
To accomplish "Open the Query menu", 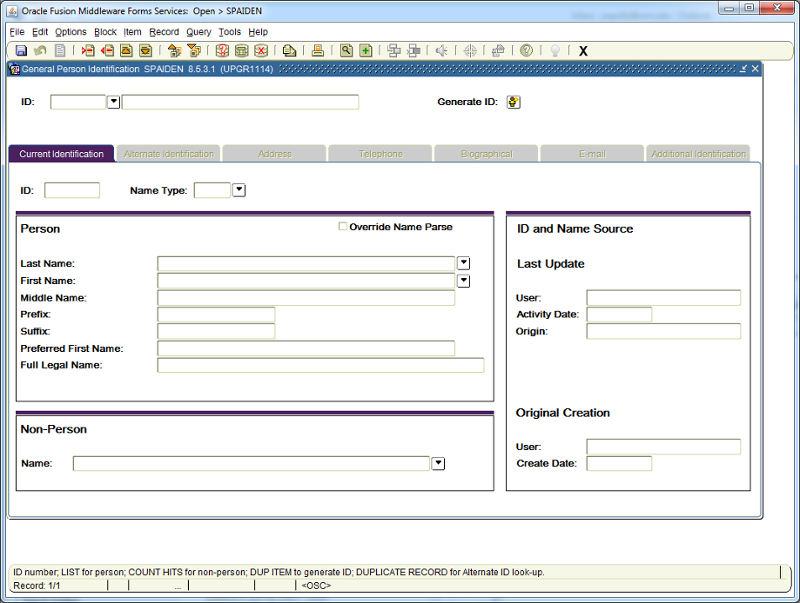I will click(x=198, y=32).
